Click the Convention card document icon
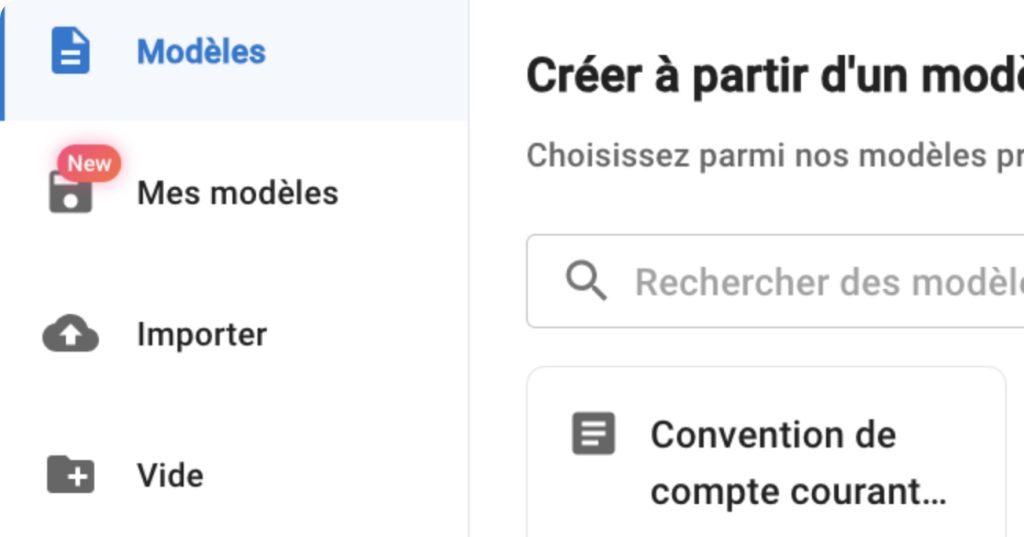Viewport: 1024px width, 537px height. click(x=593, y=435)
